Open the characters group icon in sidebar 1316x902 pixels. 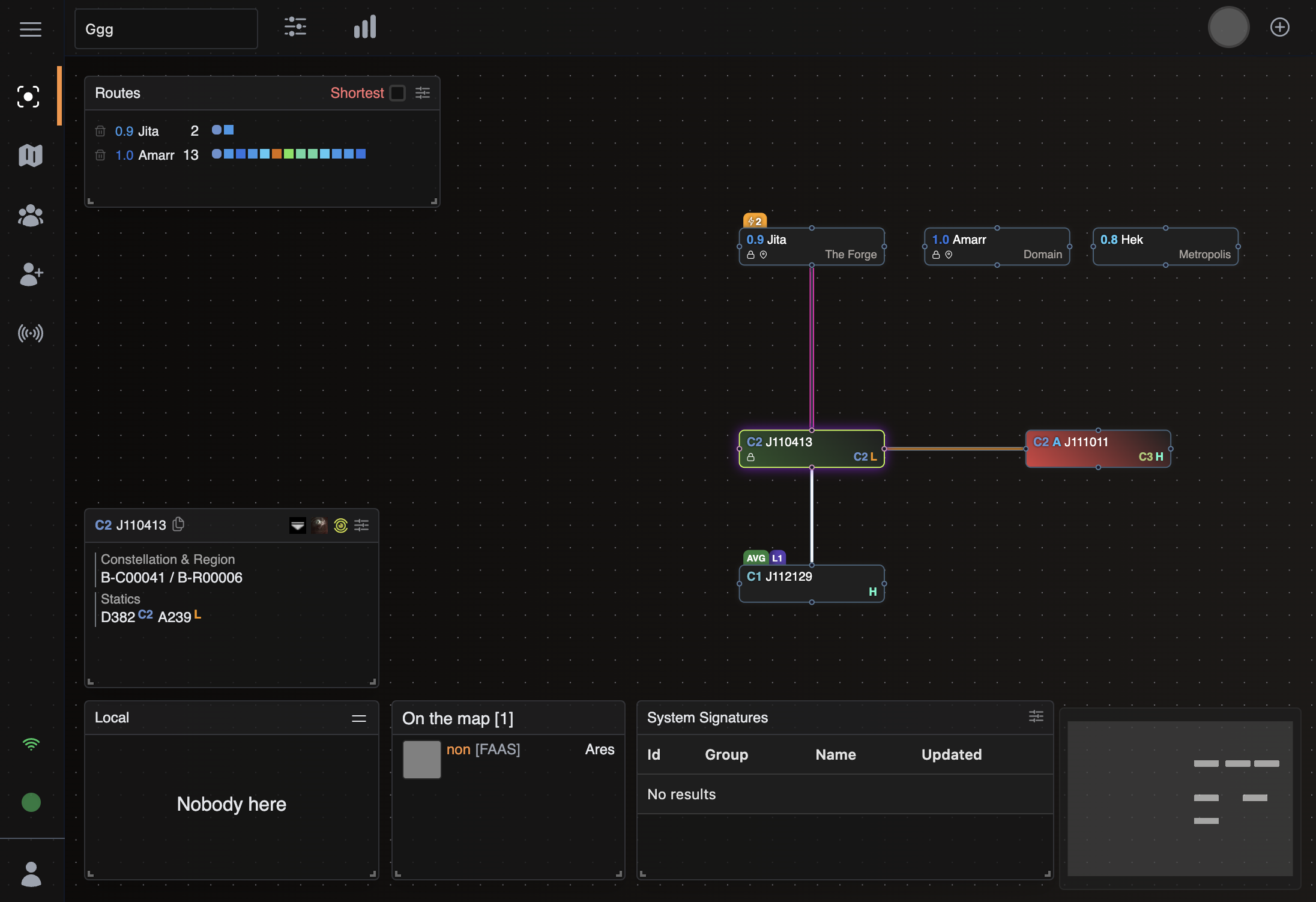coord(30,216)
